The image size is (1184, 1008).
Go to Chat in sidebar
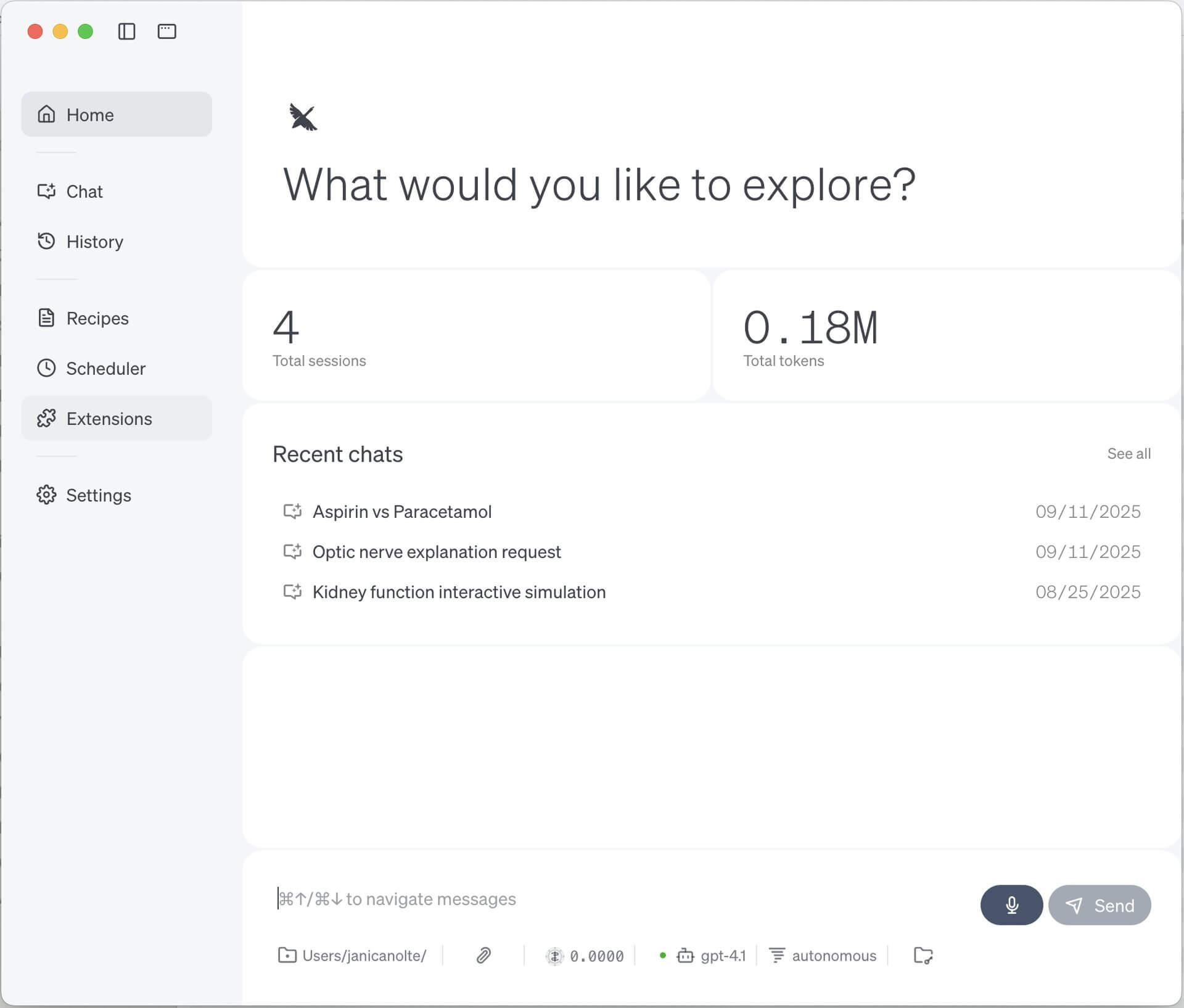(84, 192)
